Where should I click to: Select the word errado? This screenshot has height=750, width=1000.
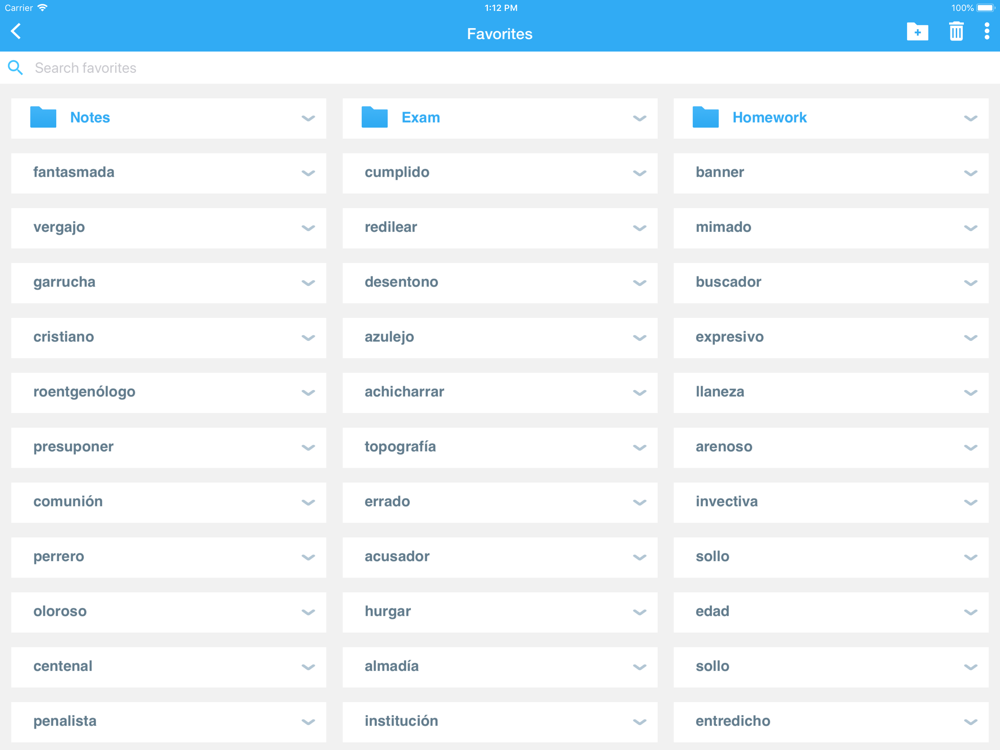[x=387, y=501]
